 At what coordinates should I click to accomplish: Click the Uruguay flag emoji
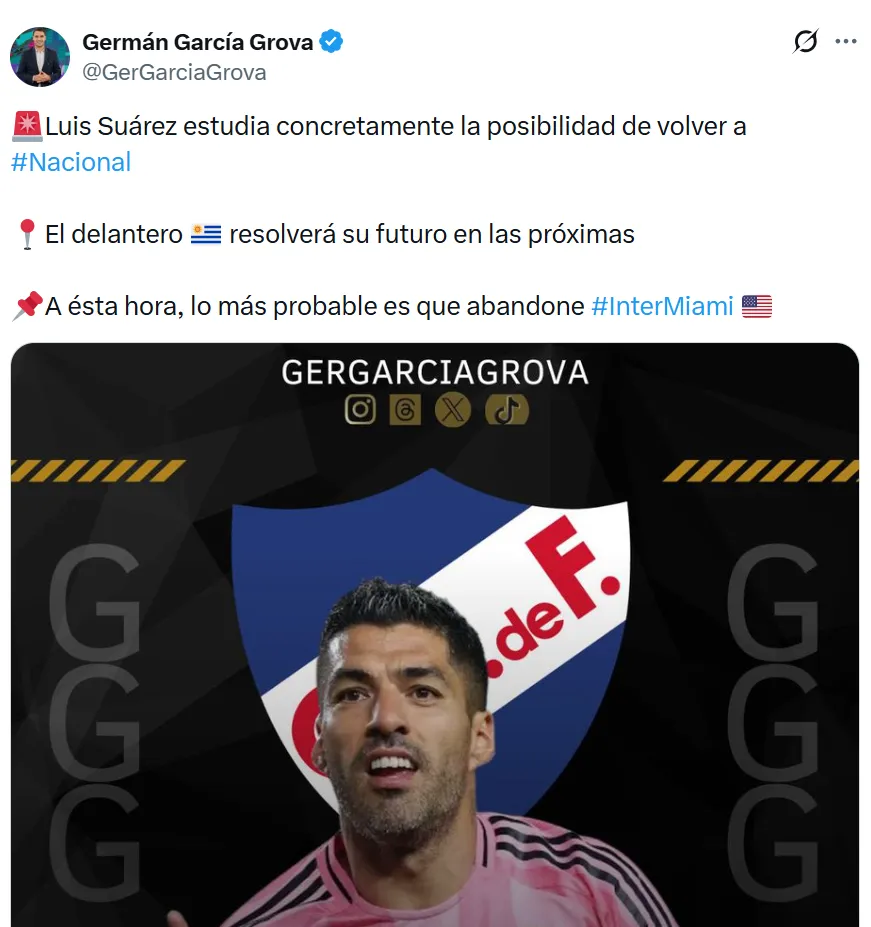pos(206,234)
